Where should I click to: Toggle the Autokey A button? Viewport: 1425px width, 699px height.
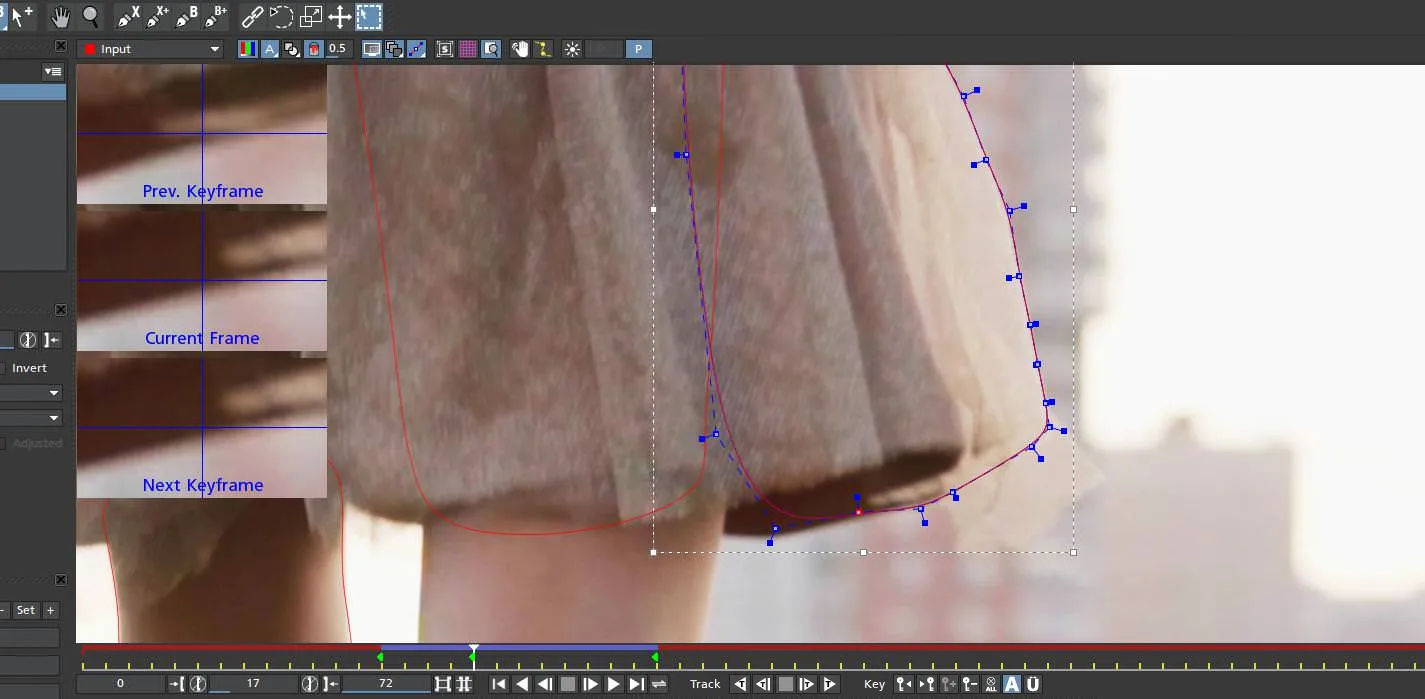coord(1012,684)
